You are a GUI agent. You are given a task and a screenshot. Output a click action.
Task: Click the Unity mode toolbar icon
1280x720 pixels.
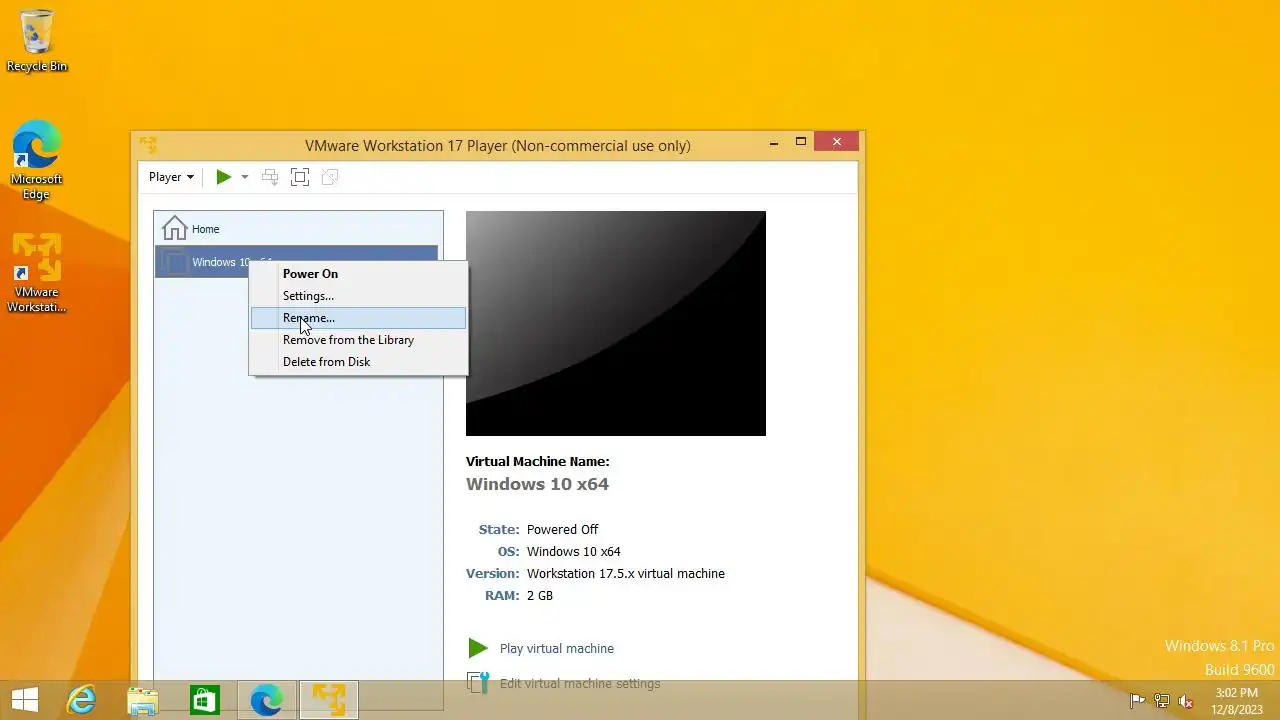tap(330, 177)
